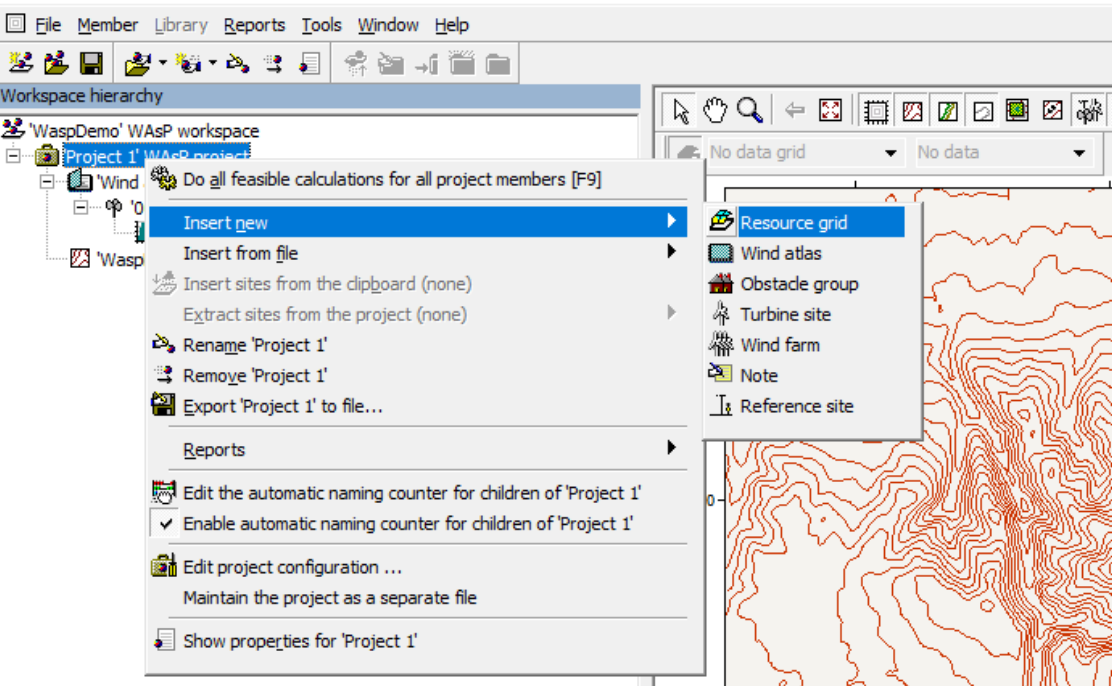Click the insert from file folder toolbar icon
1112x686 pixels.
138,63
